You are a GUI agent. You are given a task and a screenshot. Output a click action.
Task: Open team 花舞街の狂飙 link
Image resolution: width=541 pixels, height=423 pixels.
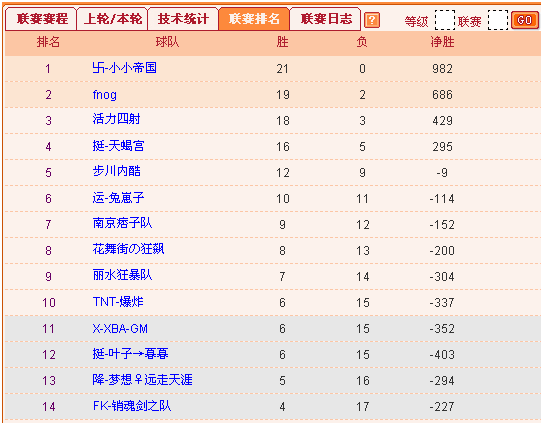128,249
